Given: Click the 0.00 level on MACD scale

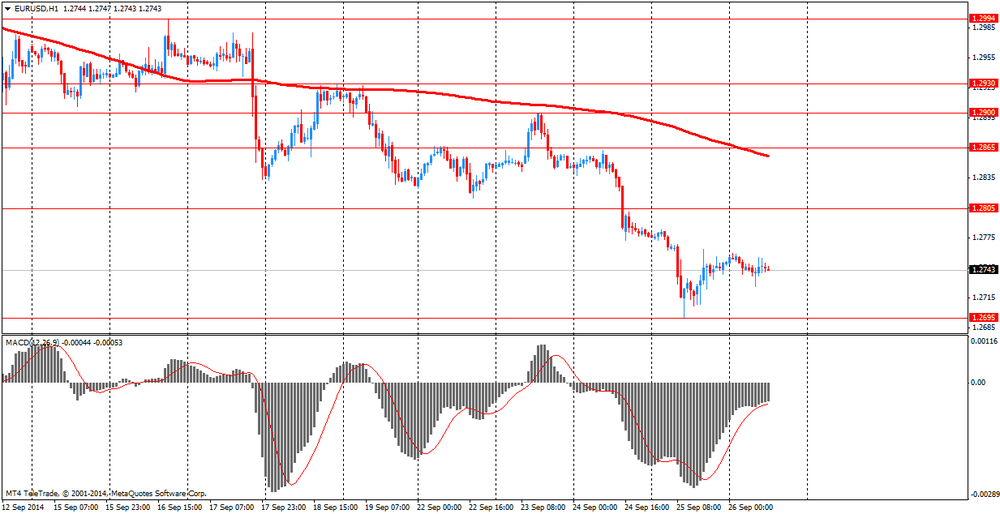Looking at the screenshot, I should pyautogui.click(x=980, y=383).
